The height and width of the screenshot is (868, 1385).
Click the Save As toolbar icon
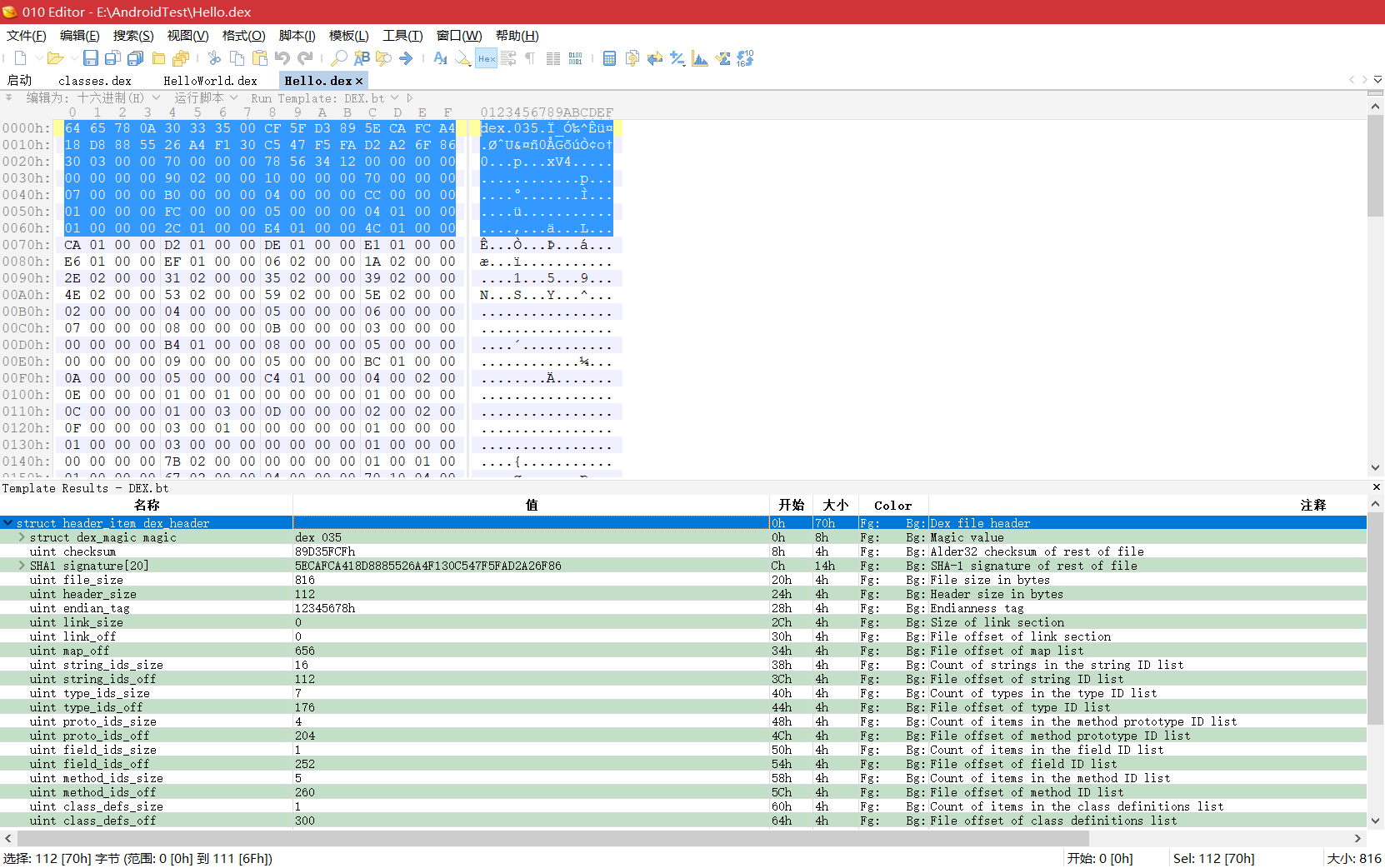(112, 58)
